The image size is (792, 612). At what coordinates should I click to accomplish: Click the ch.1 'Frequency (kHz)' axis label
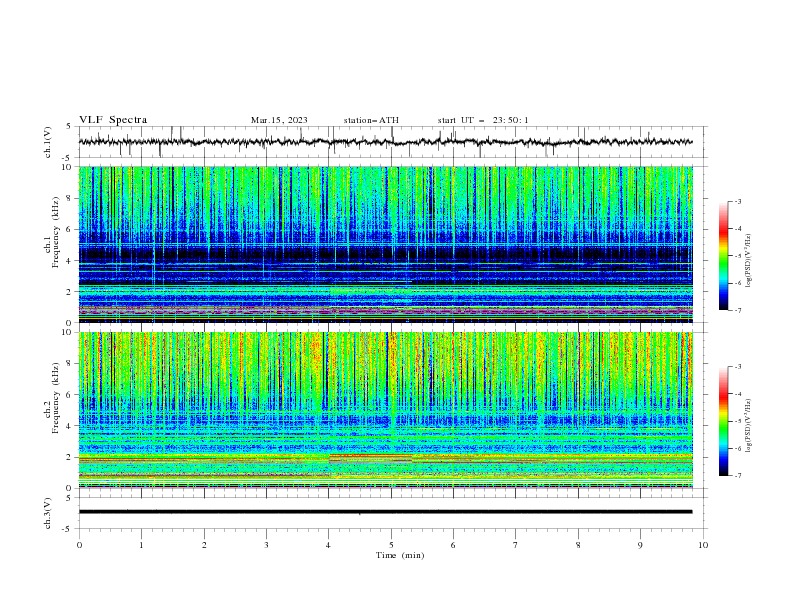point(55,232)
